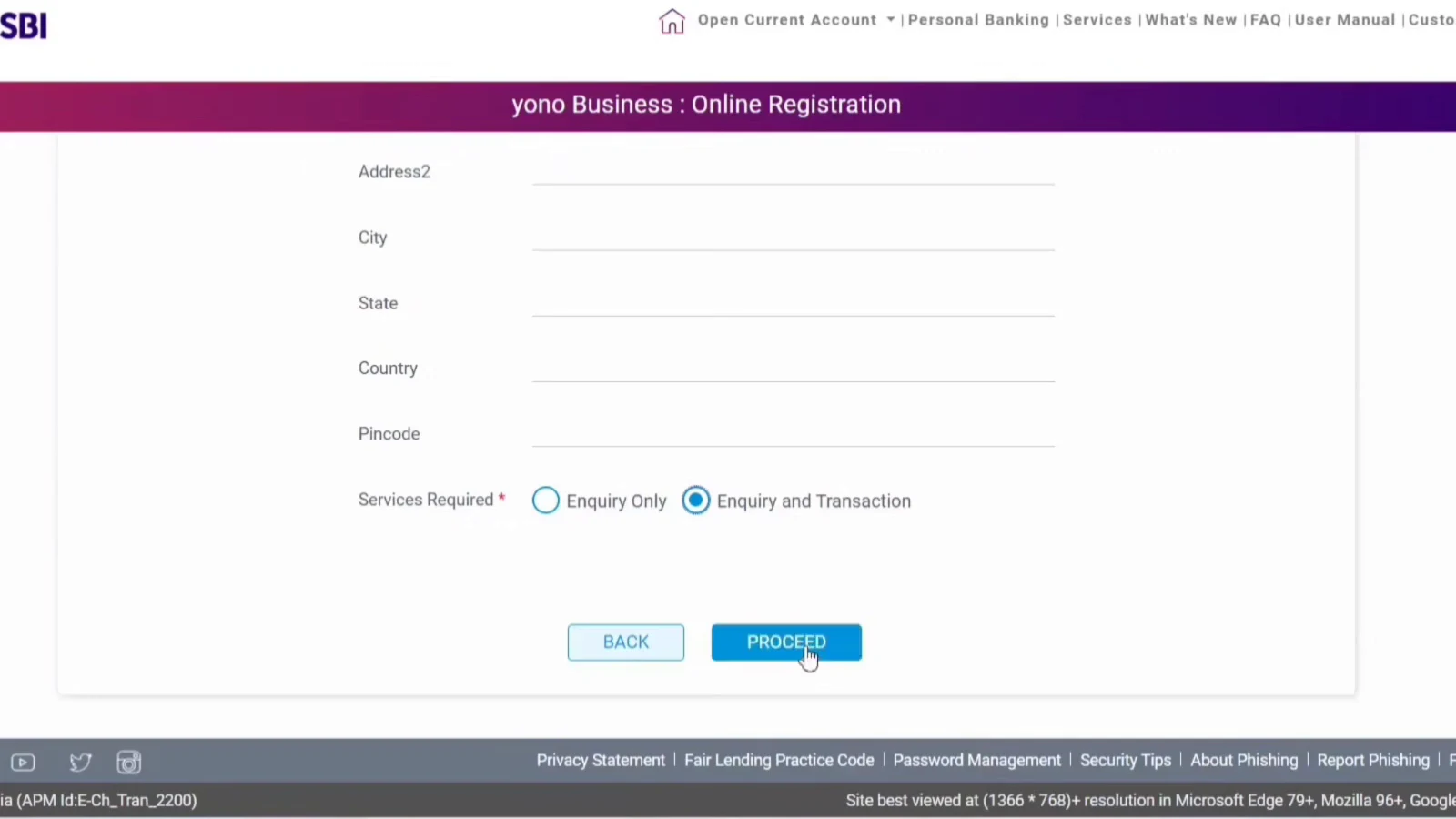Select the Enquiry Only radio button

click(546, 500)
